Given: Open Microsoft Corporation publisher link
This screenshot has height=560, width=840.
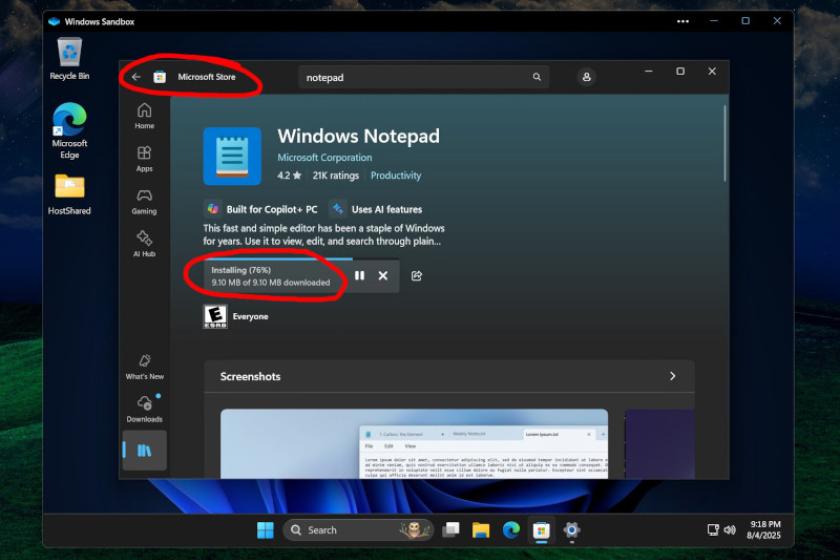Looking at the screenshot, I should point(324,158).
